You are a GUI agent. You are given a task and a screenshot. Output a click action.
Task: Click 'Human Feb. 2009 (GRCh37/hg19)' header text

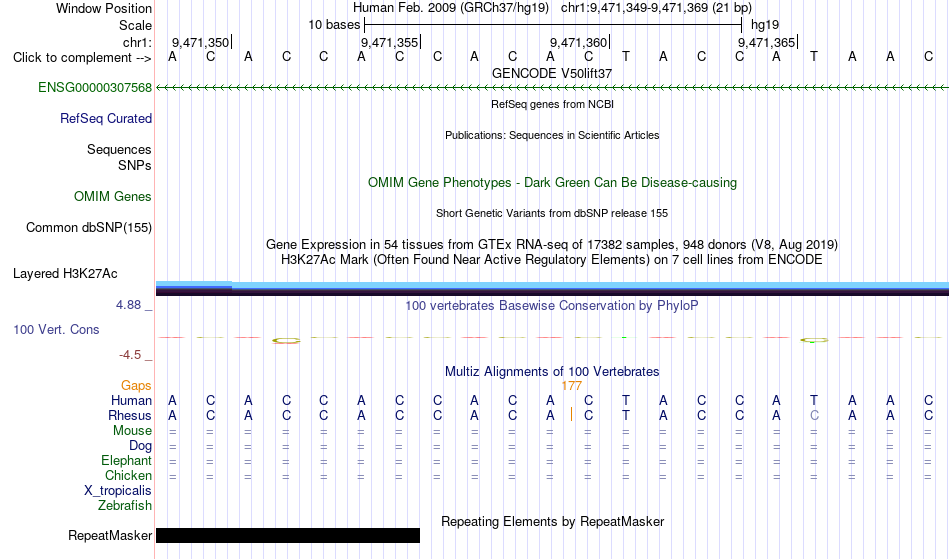[451, 8]
